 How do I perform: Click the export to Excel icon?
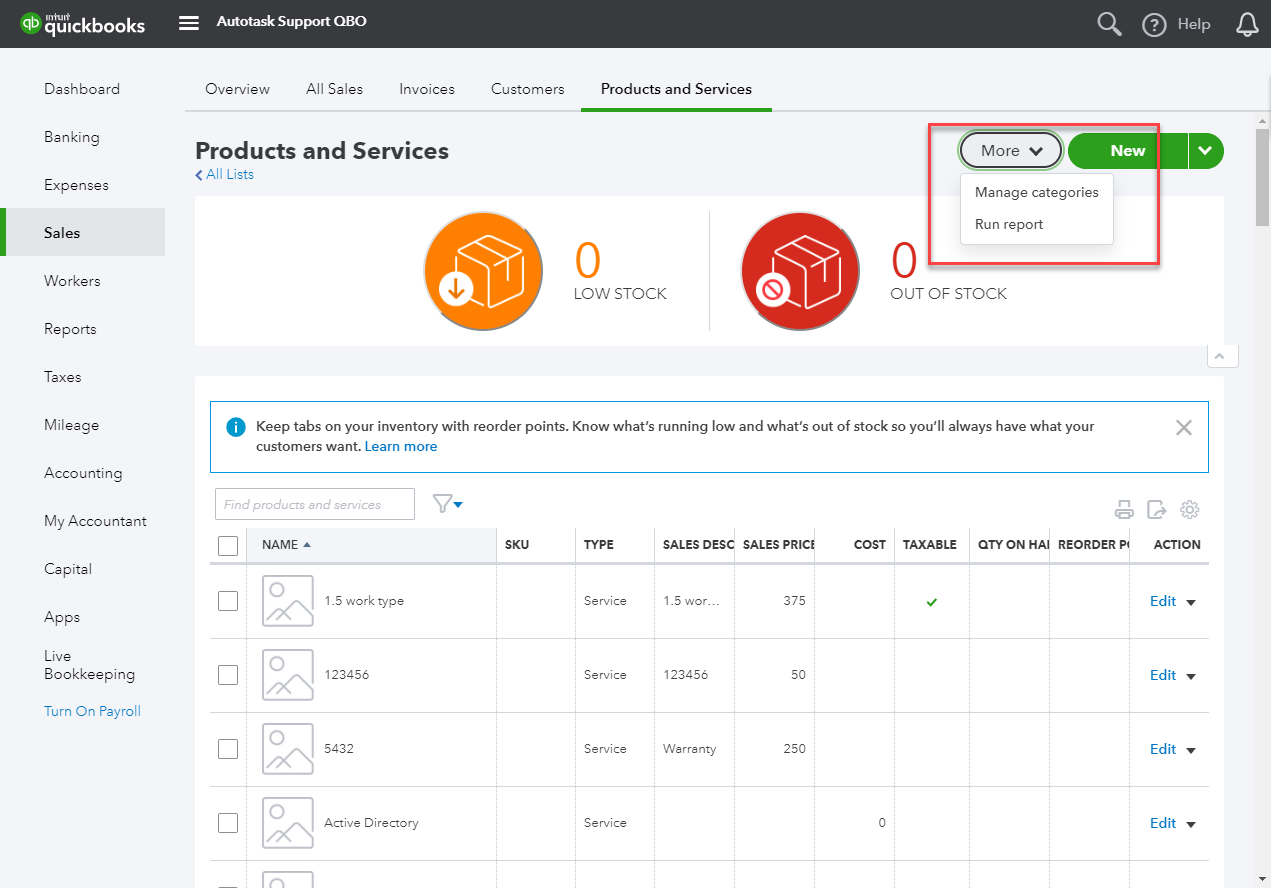point(1157,509)
